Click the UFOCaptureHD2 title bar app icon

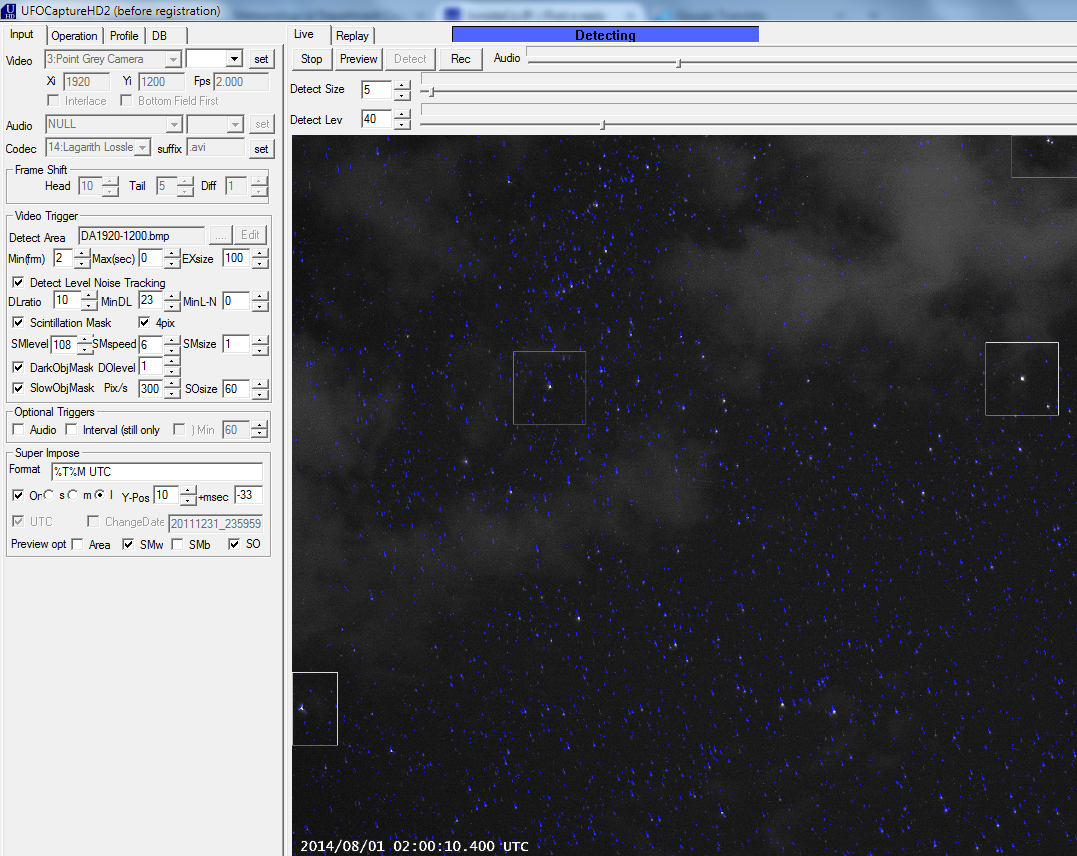coord(10,11)
